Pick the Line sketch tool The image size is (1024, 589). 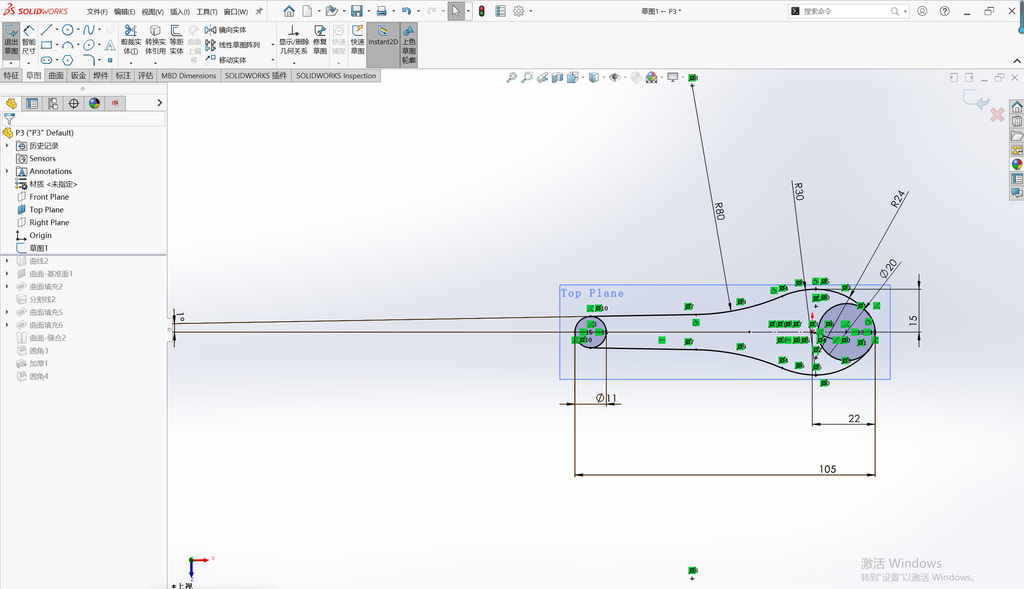click(46, 30)
